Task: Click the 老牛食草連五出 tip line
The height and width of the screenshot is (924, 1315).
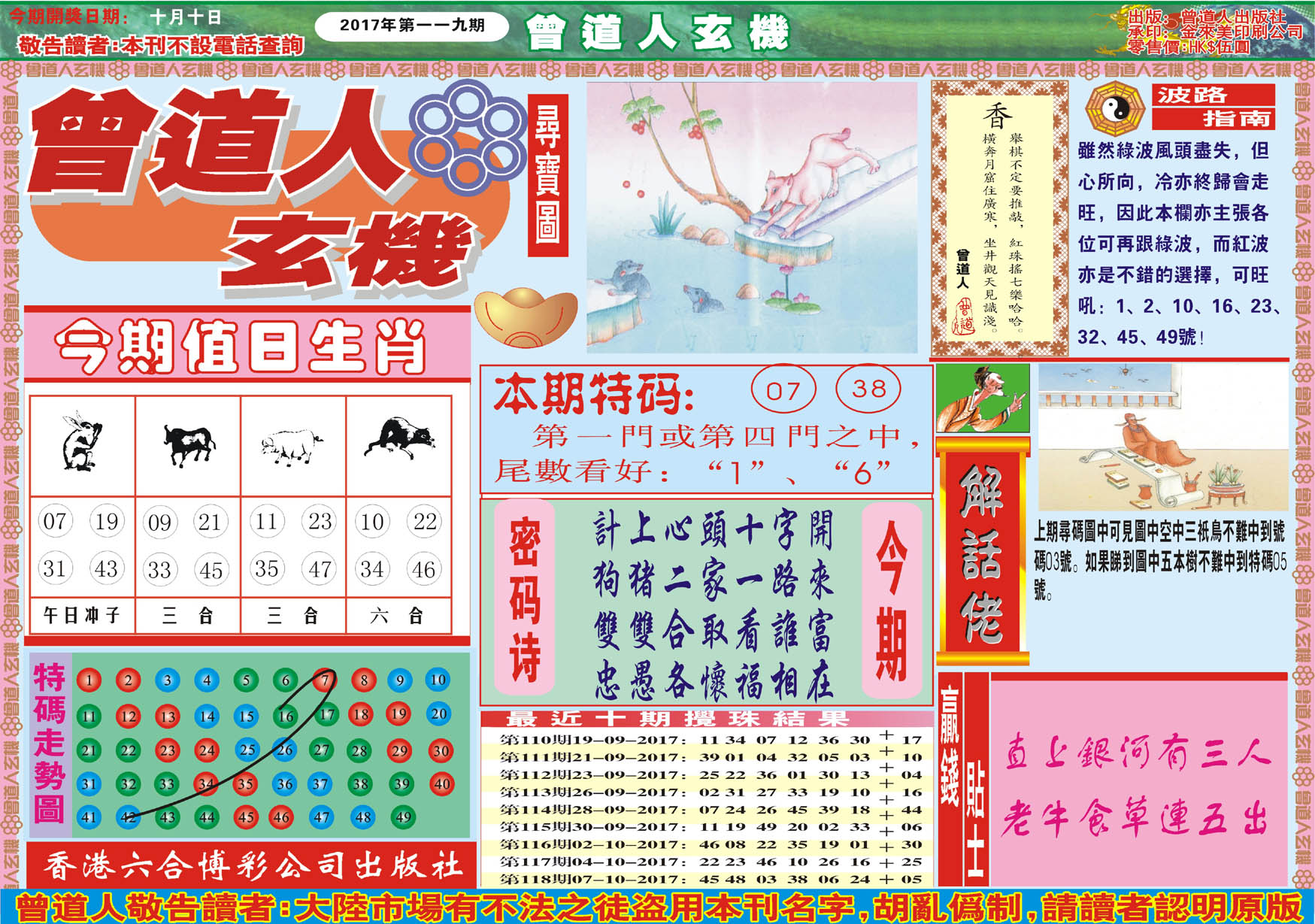Action: 1135,817
